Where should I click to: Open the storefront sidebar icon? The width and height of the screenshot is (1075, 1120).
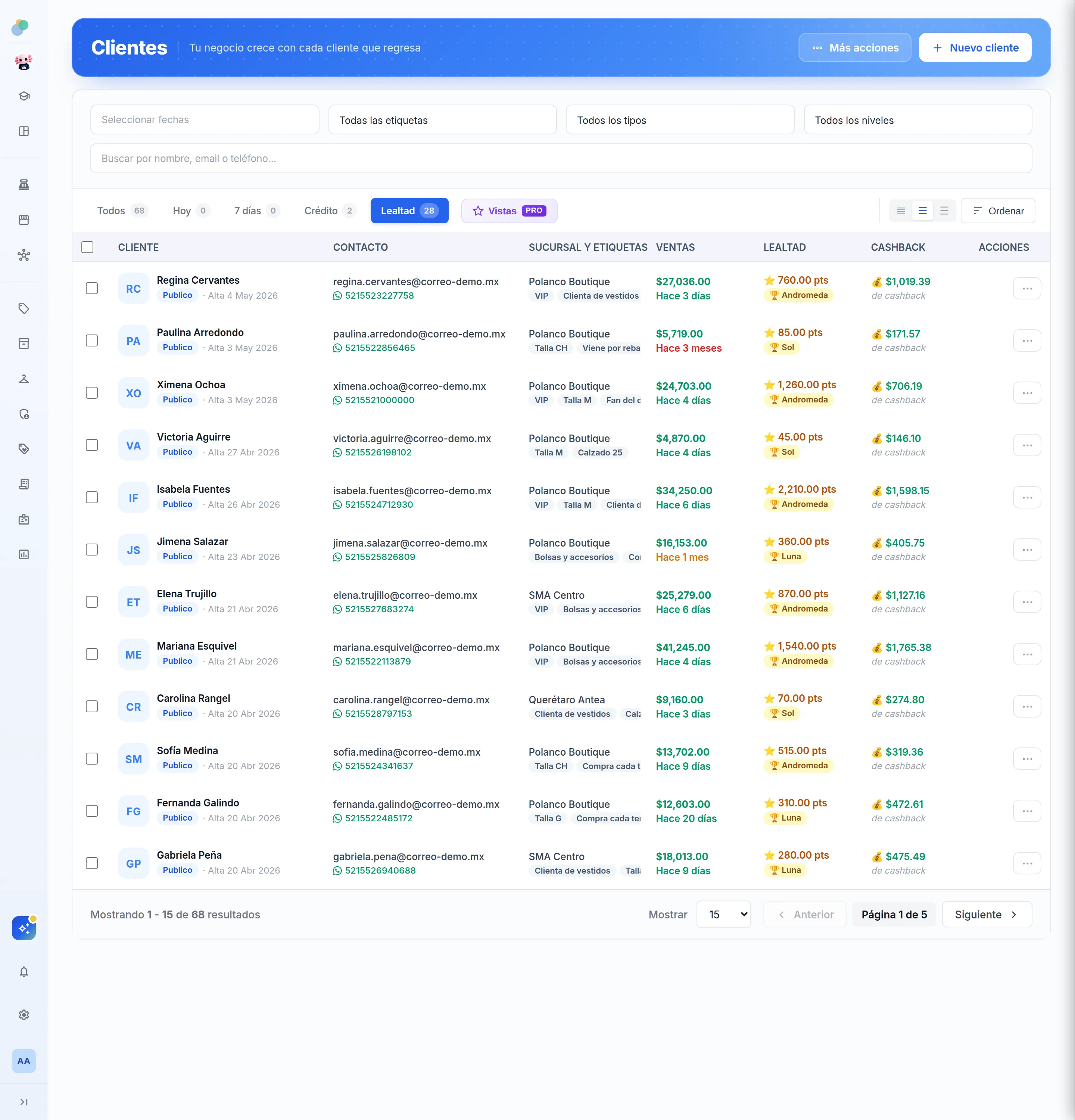tap(24, 220)
